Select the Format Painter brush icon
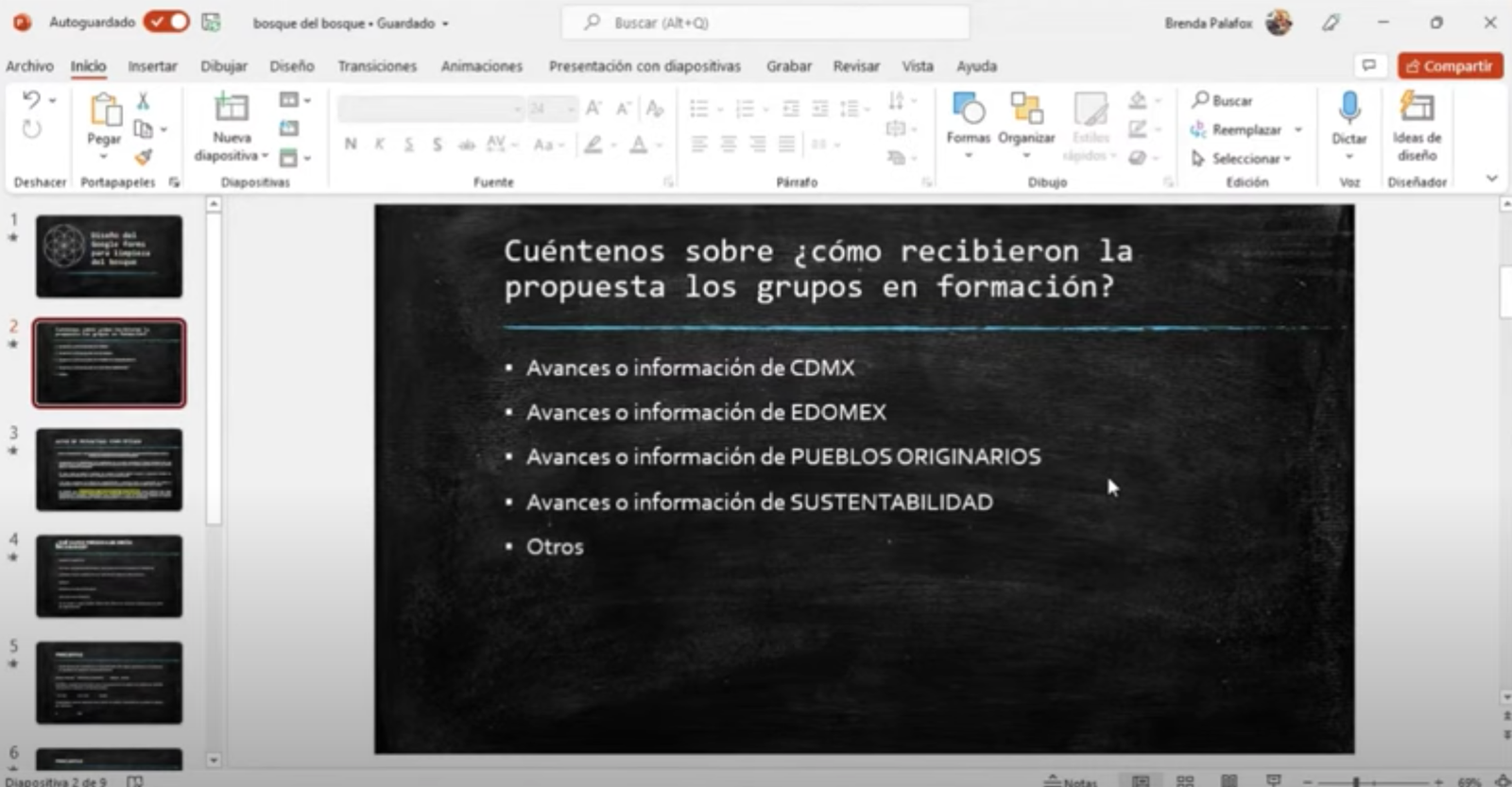The width and height of the screenshot is (1512, 787). click(143, 157)
